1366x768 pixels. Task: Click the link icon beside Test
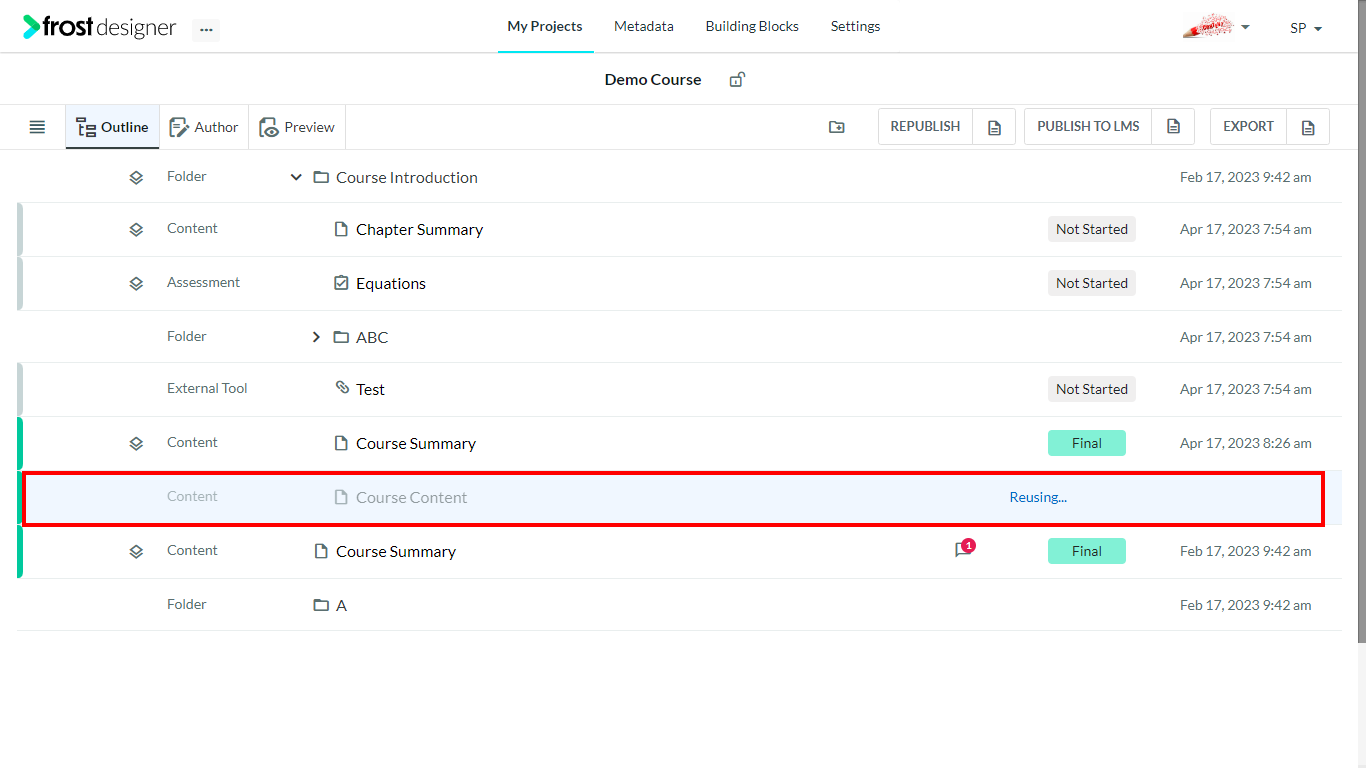(x=342, y=388)
